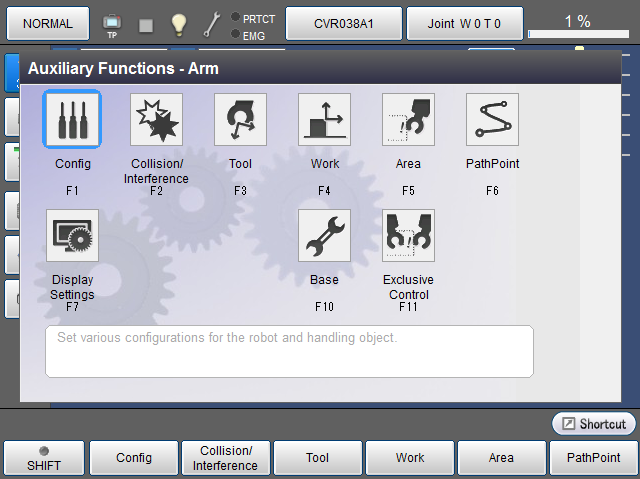Select the PathPoint icon
This screenshot has height=479, width=640.
coord(492,120)
